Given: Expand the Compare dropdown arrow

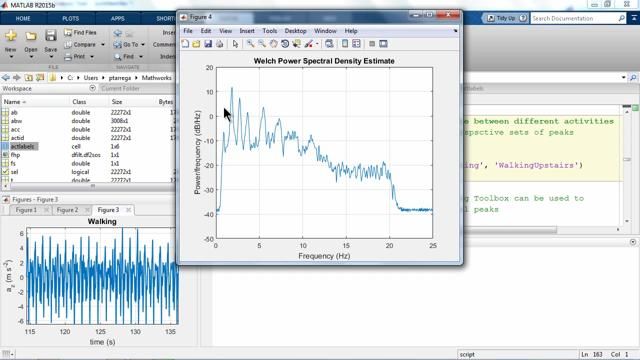Looking at the screenshot, I should point(103,44).
